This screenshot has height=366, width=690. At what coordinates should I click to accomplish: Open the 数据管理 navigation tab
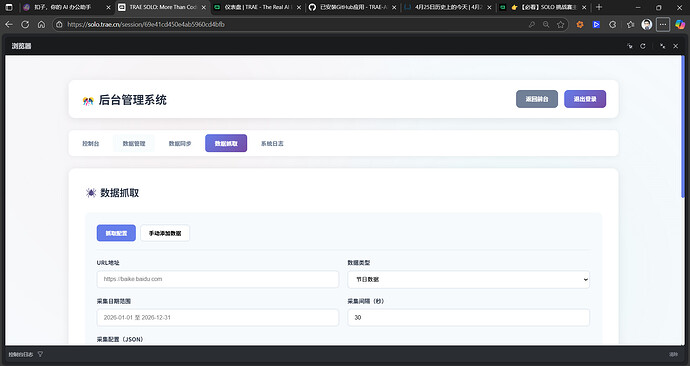[x=134, y=143]
